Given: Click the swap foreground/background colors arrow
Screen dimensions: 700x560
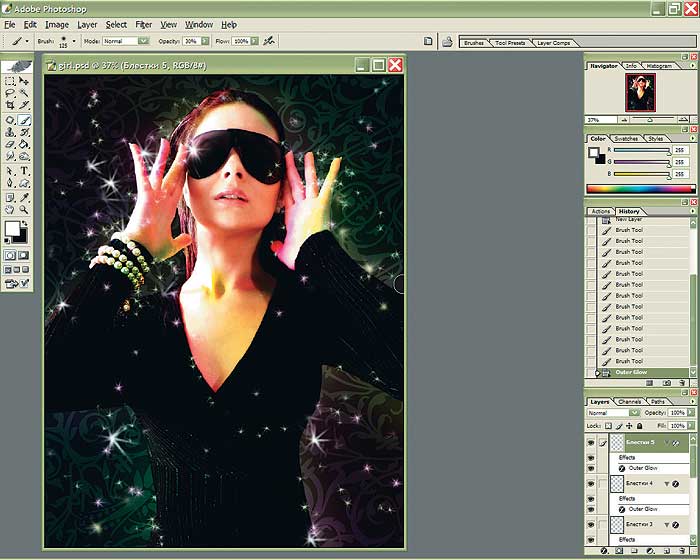Looking at the screenshot, I should pos(25,223).
